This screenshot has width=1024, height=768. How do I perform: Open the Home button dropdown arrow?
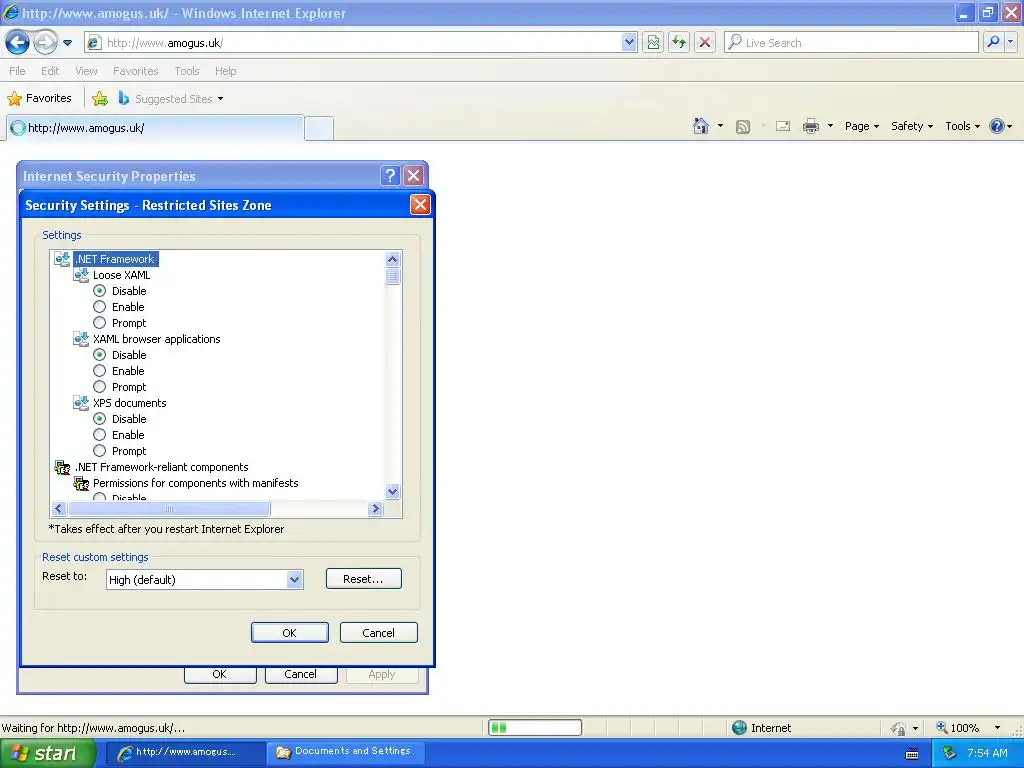(720, 126)
